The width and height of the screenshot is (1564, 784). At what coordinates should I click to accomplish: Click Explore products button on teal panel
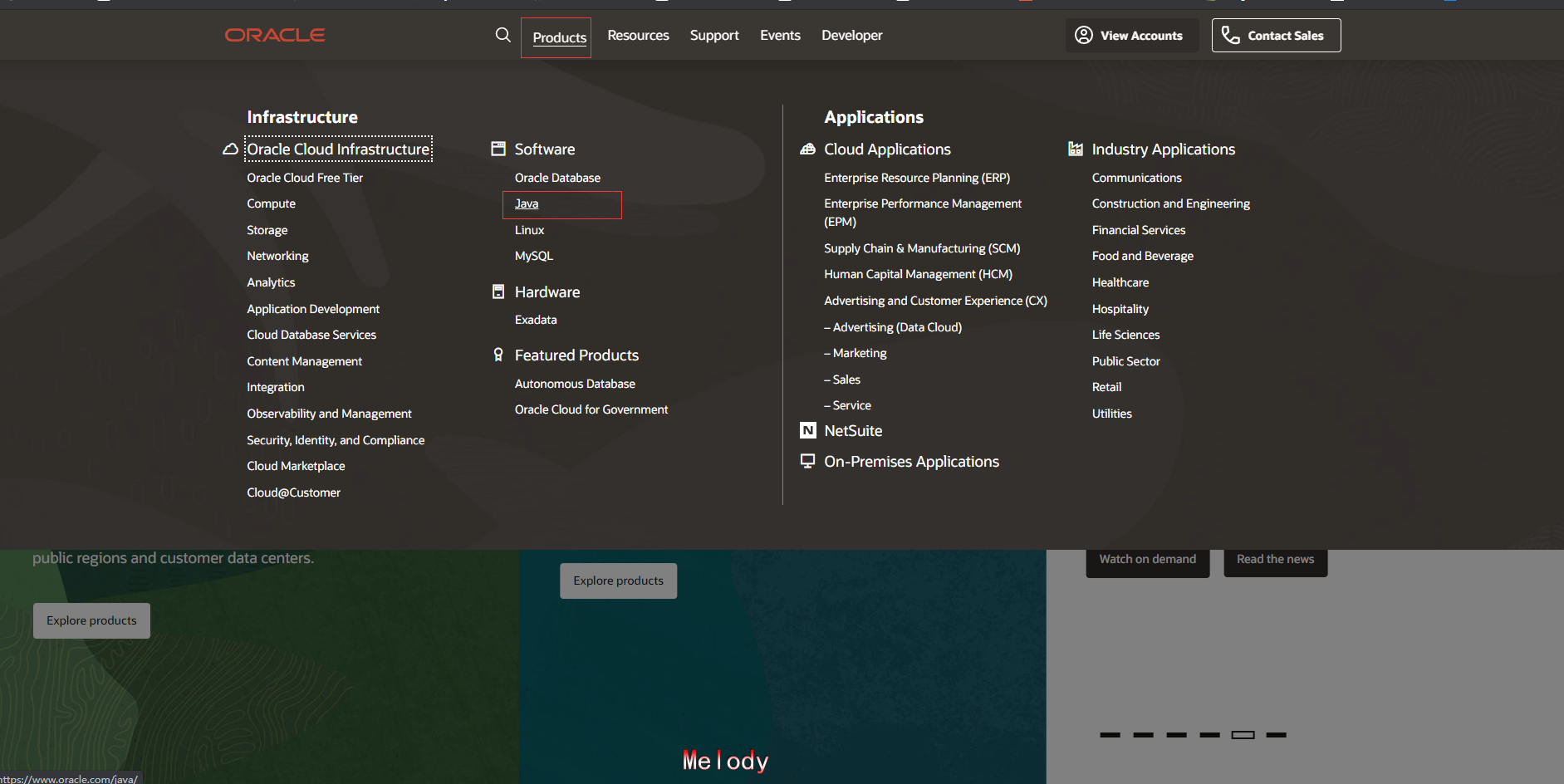[618, 581]
